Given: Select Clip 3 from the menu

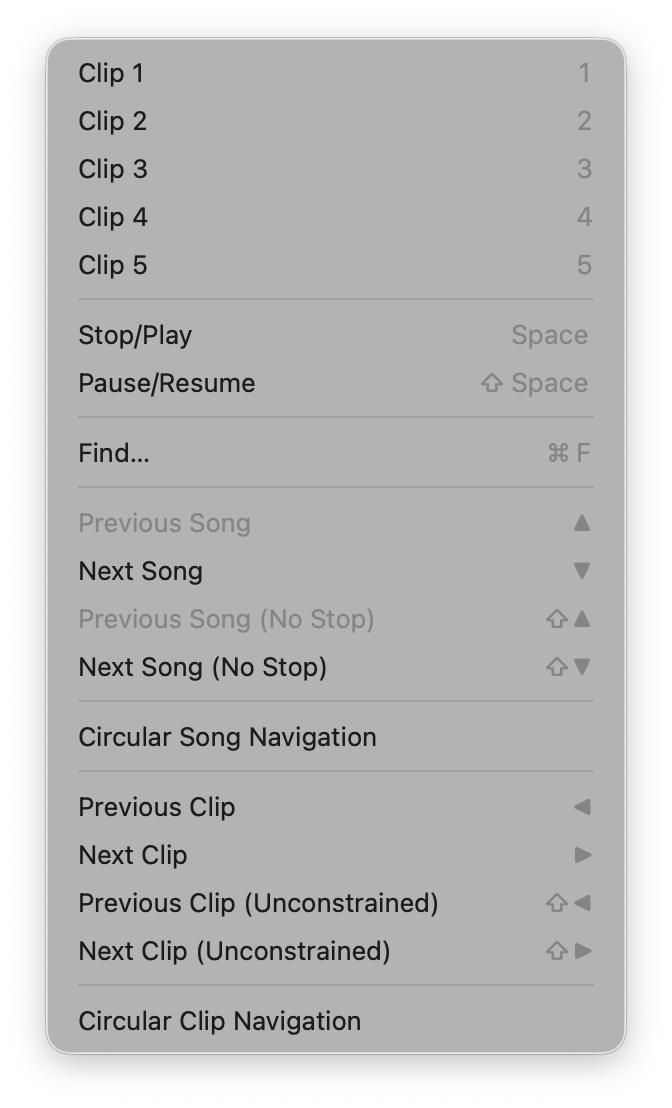Looking at the screenshot, I should (112, 169).
